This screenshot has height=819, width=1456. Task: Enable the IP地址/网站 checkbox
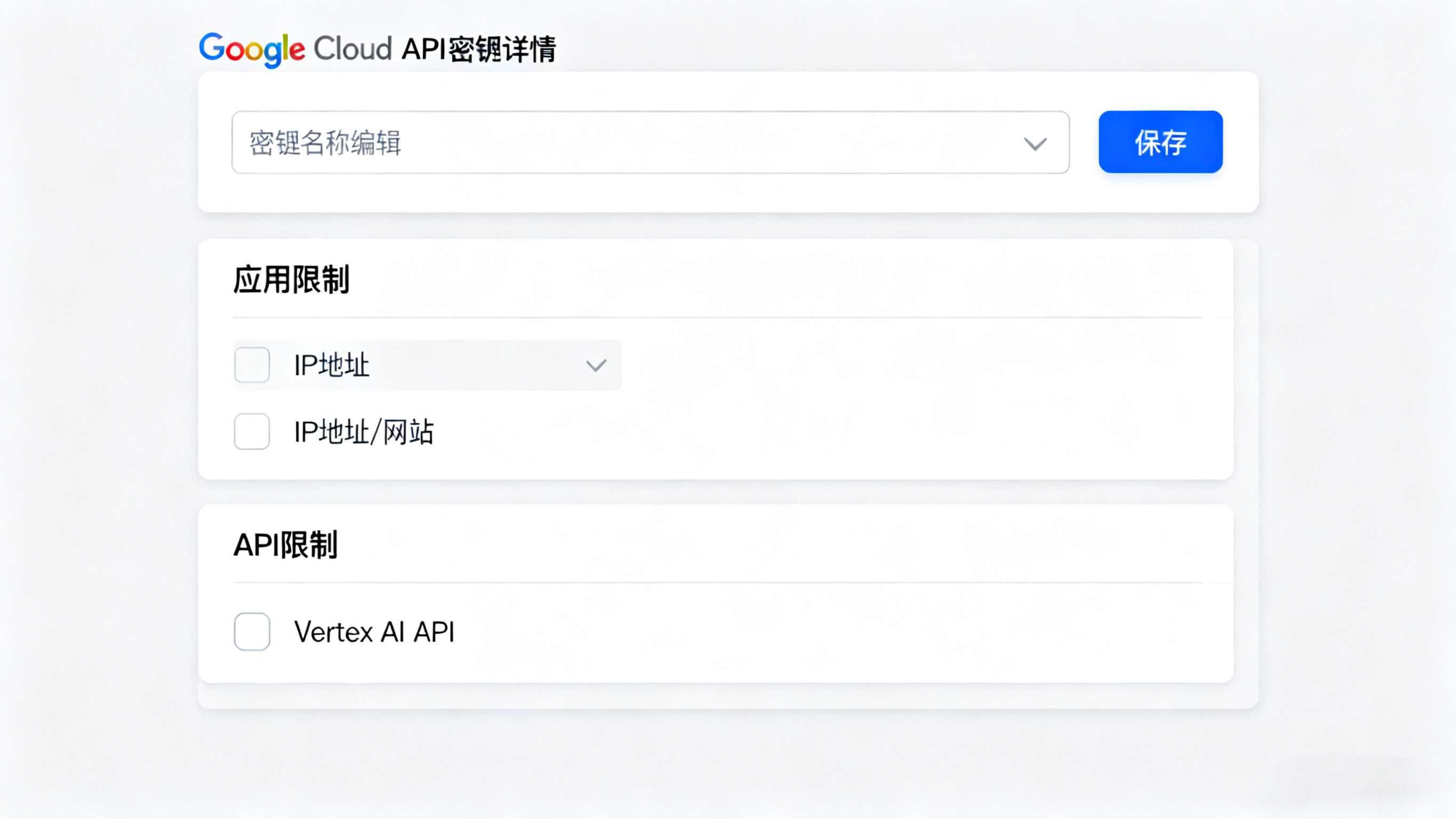[x=252, y=432]
